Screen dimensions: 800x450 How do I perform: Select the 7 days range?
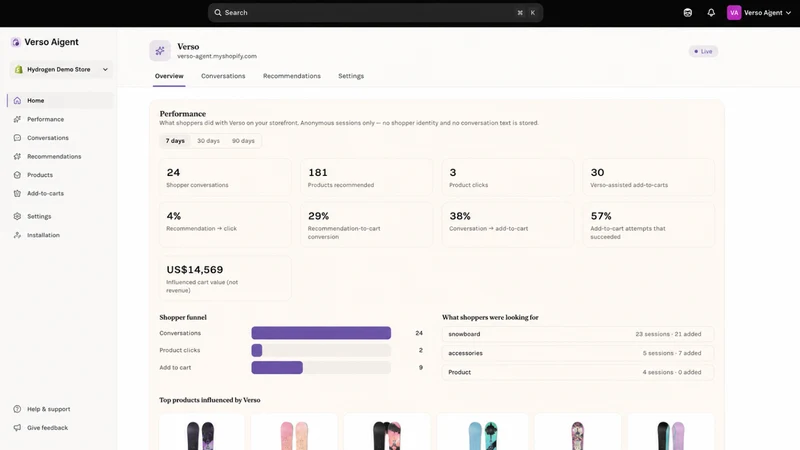(x=175, y=141)
